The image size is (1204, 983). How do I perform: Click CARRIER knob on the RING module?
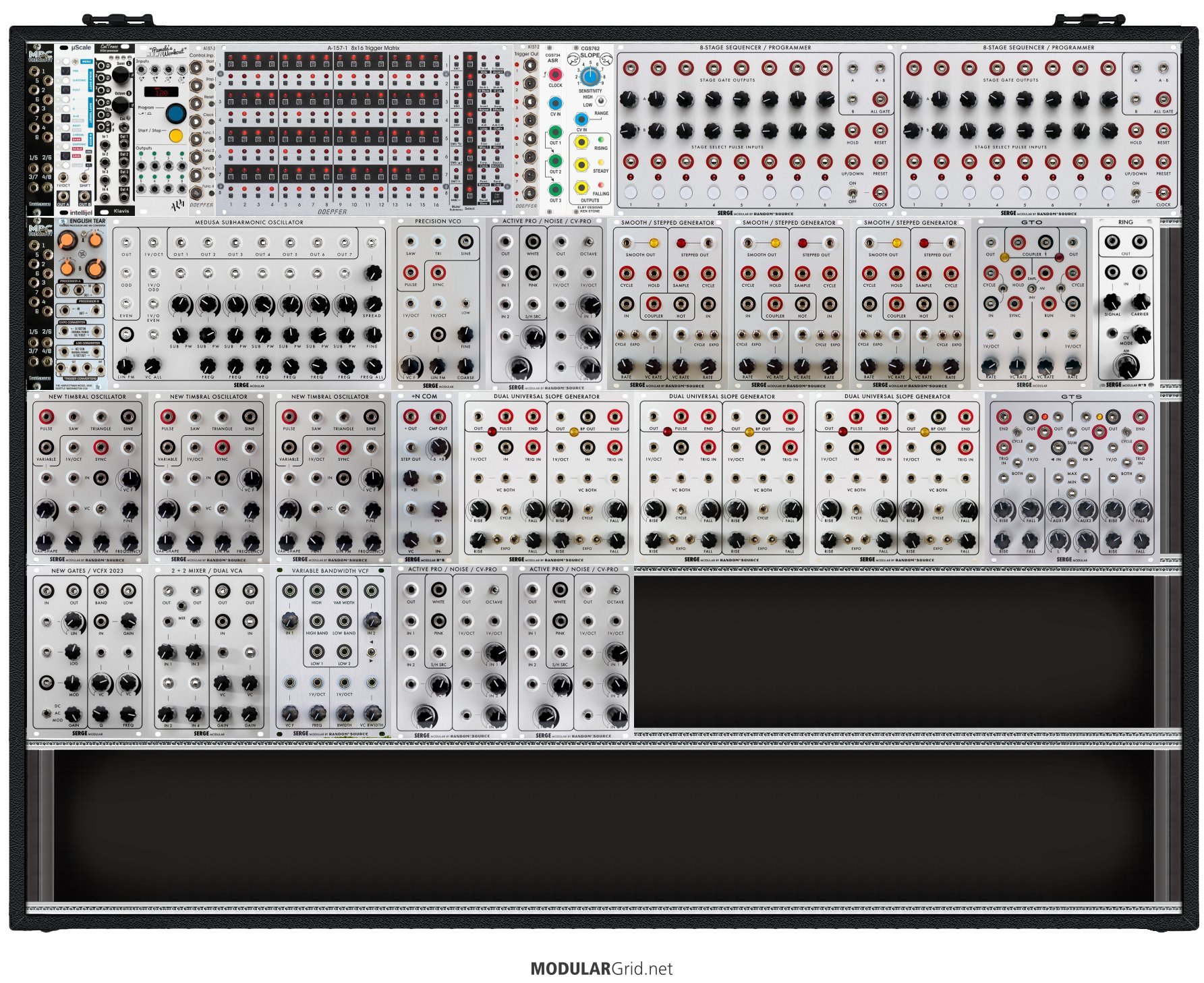click(x=1140, y=301)
